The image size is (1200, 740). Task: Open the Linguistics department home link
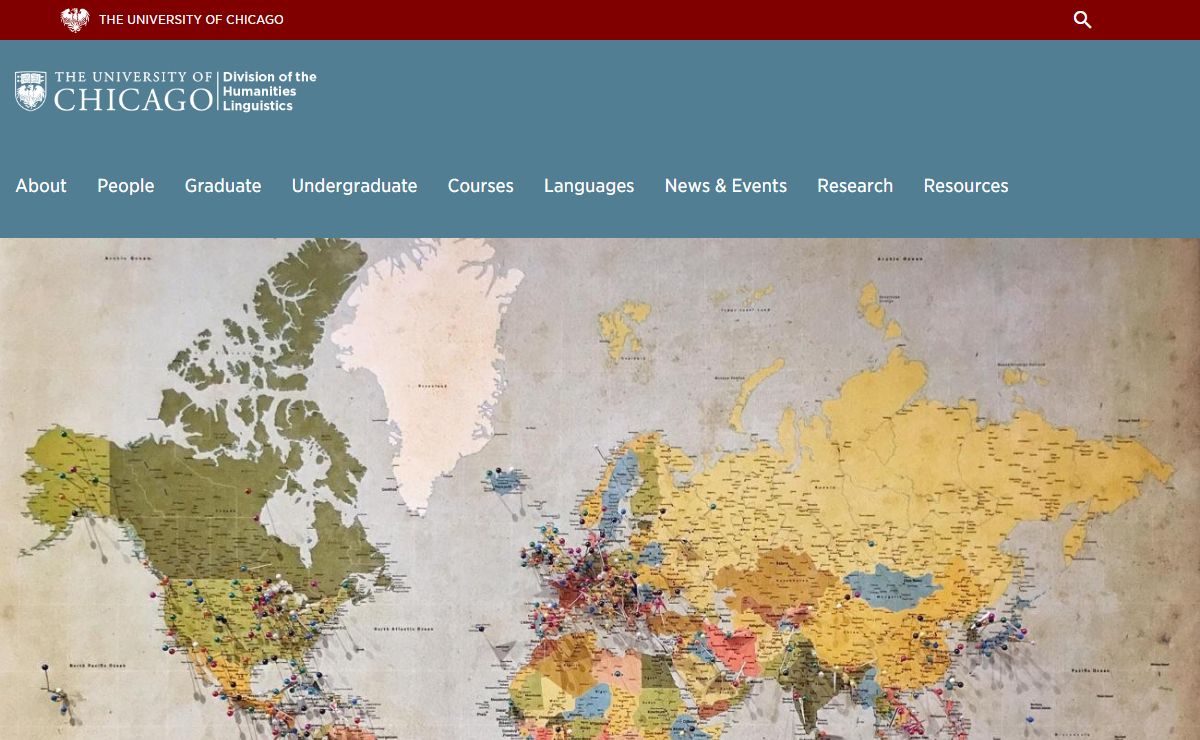click(258, 106)
